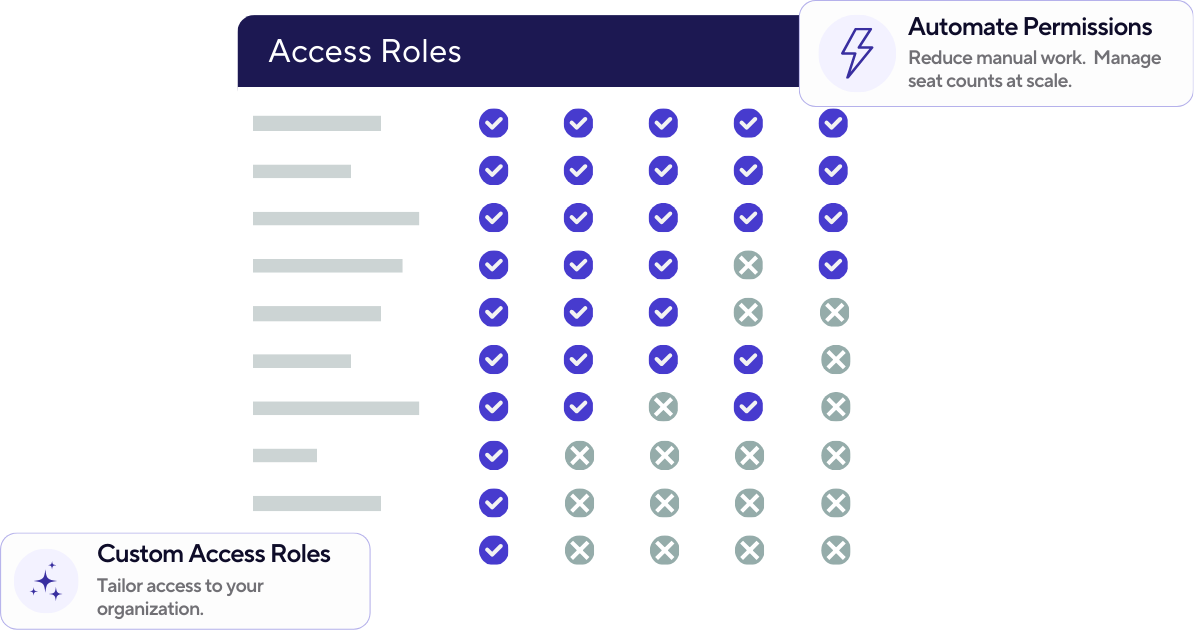Click the lightning bolt icon
Image resolution: width=1196 pixels, height=631 pixels.
(857, 53)
